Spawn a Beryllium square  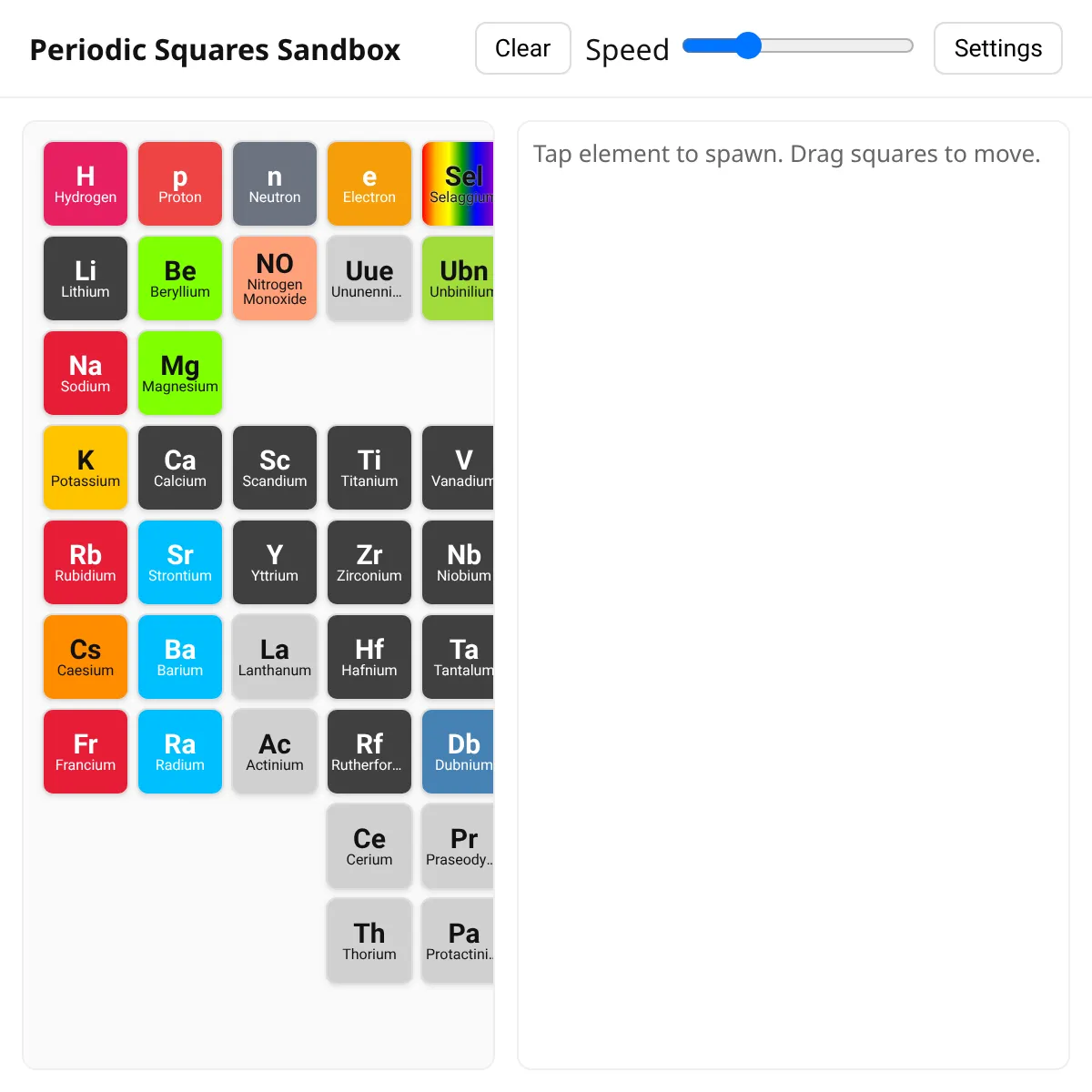click(x=180, y=278)
